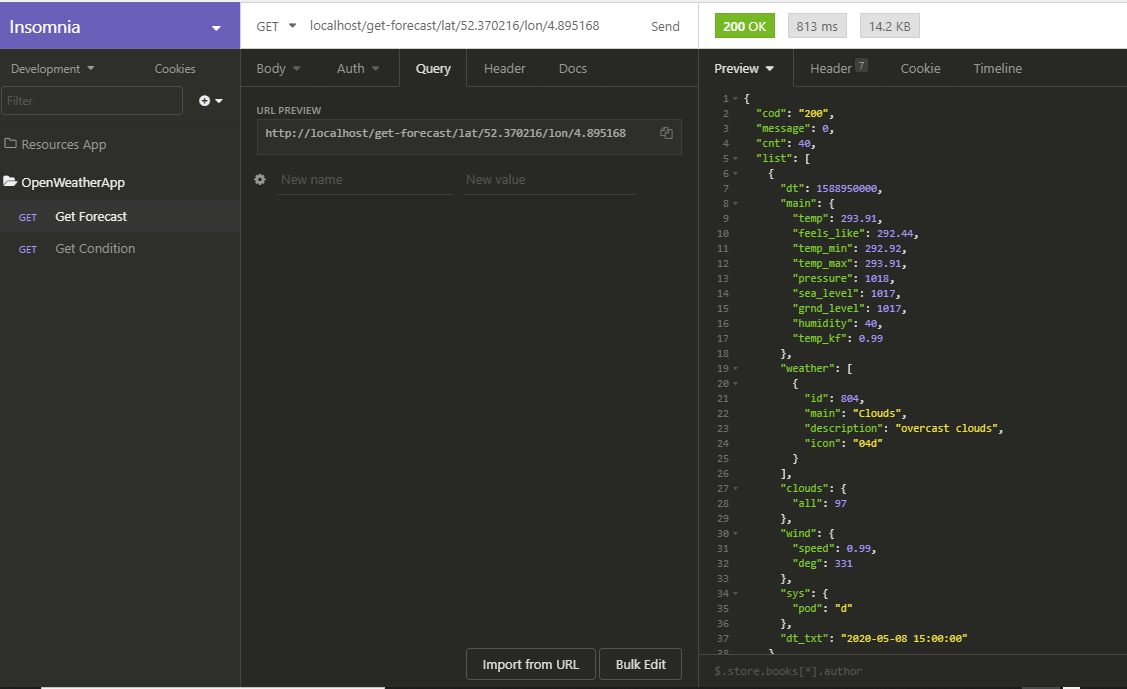Click the "temp" value 293.91

click(859, 218)
